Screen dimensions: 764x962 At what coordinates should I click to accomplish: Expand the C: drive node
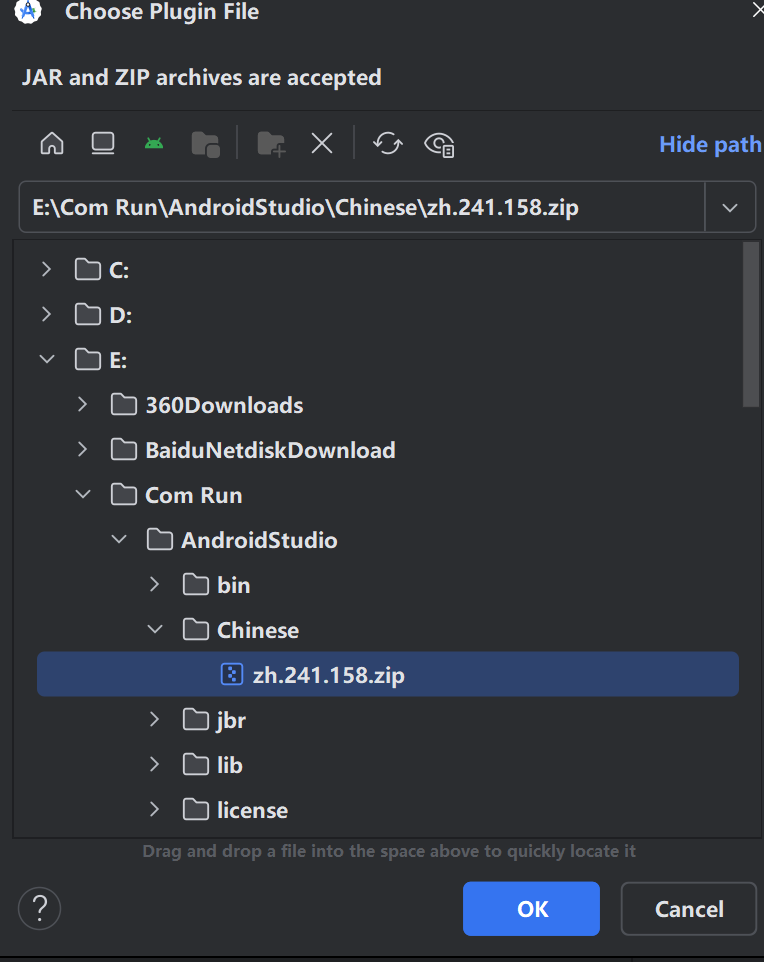45,269
